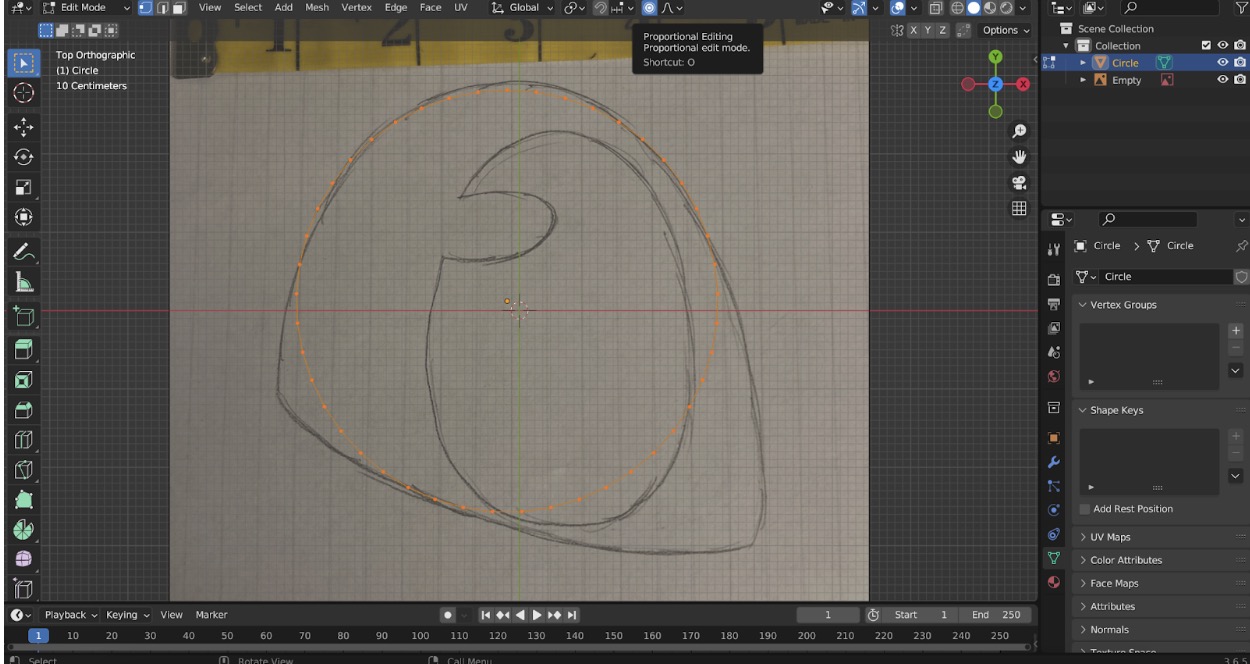Select the Rotate tool
Image resolution: width=1250 pixels, height=664 pixels.
pos(25,157)
